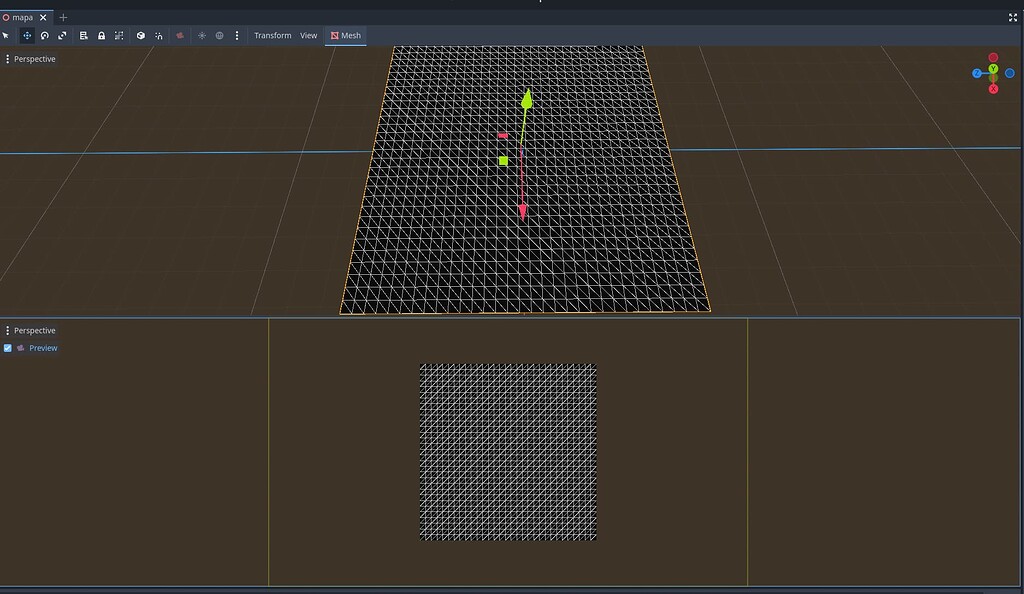Screen dimensions: 1024x594
Task: Select the Move tool in the toolbar
Action: 27,35
